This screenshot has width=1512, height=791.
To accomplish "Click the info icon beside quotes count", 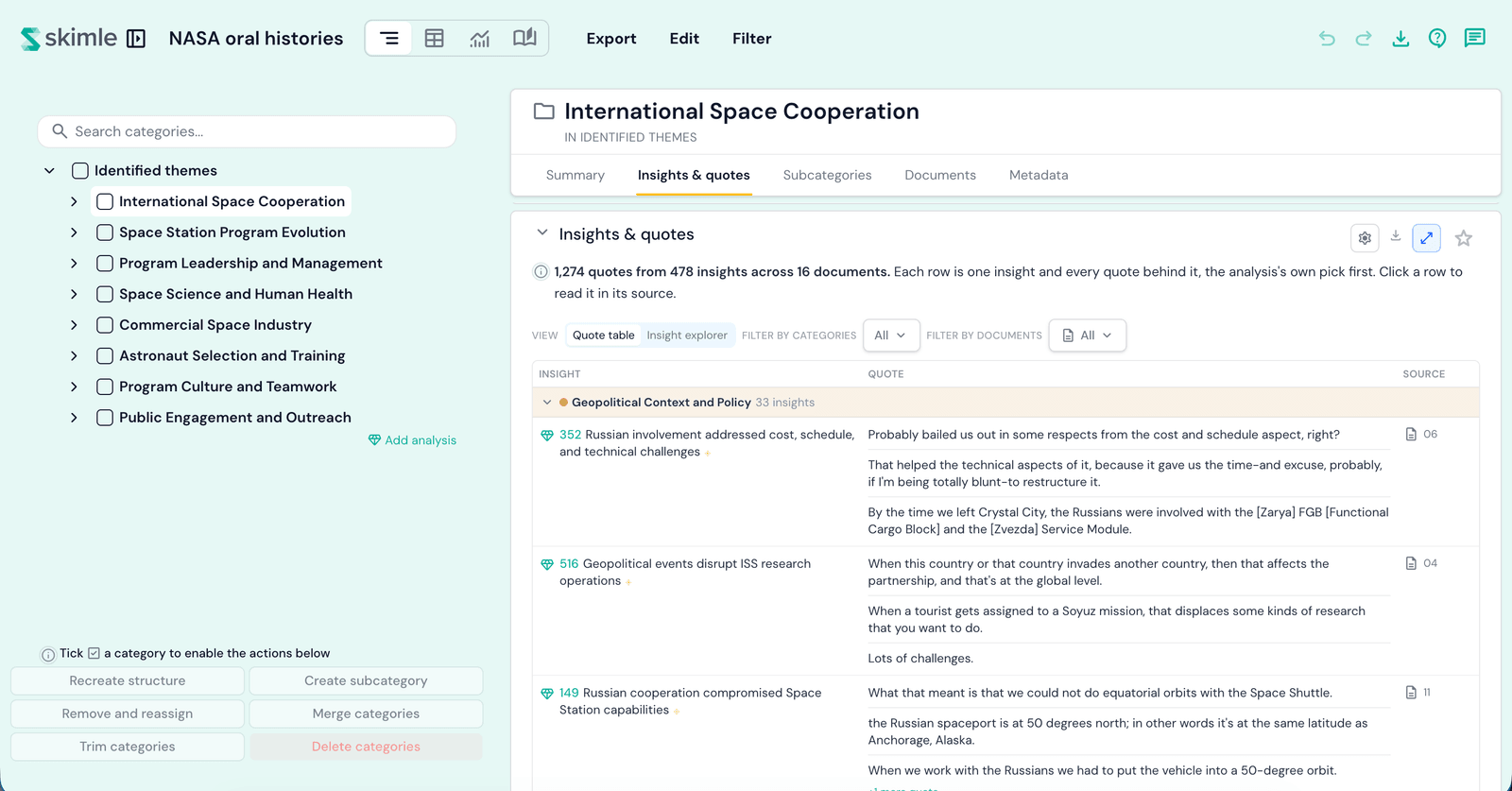I will [541, 272].
